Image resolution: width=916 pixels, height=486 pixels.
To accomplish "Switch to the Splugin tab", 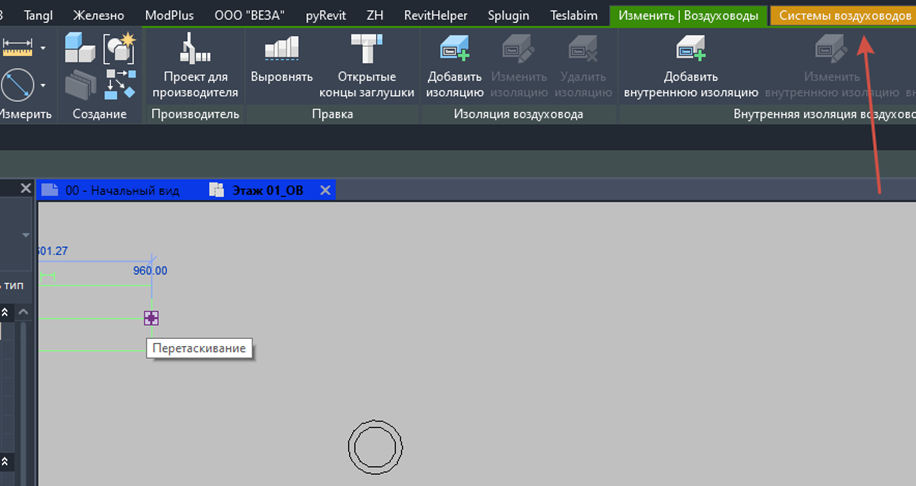I will click(x=508, y=15).
